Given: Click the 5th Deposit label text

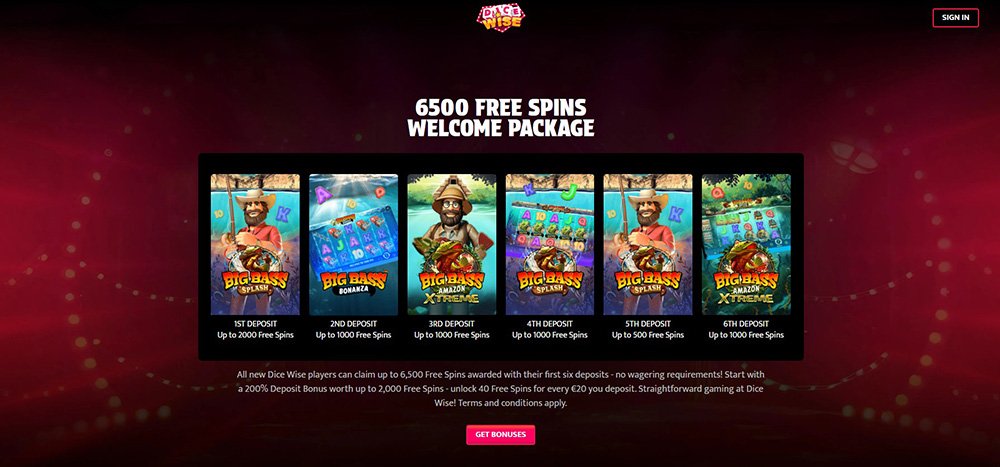Looking at the screenshot, I should (x=648, y=324).
